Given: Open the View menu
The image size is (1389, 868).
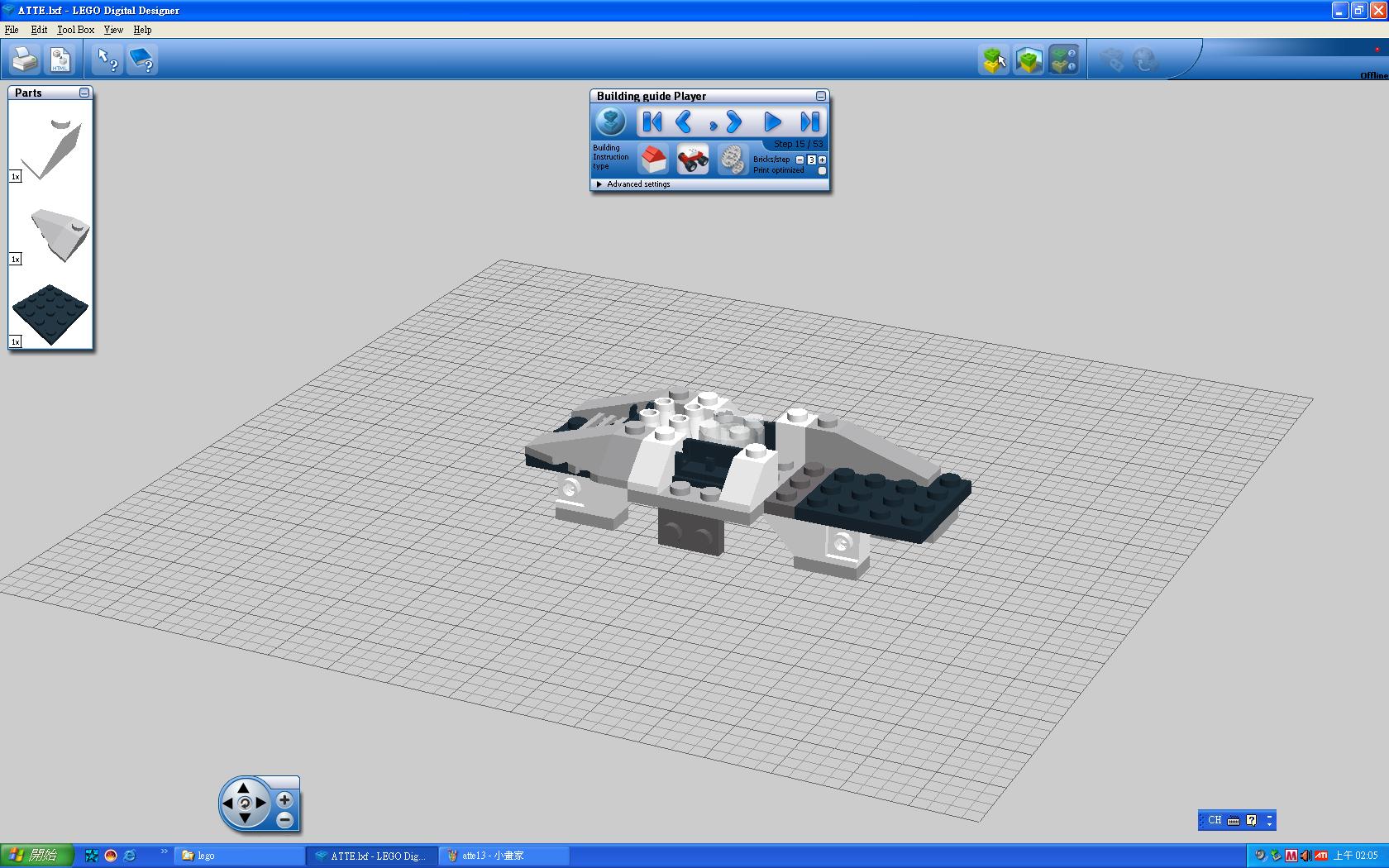Looking at the screenshot, I should point(113,30).
